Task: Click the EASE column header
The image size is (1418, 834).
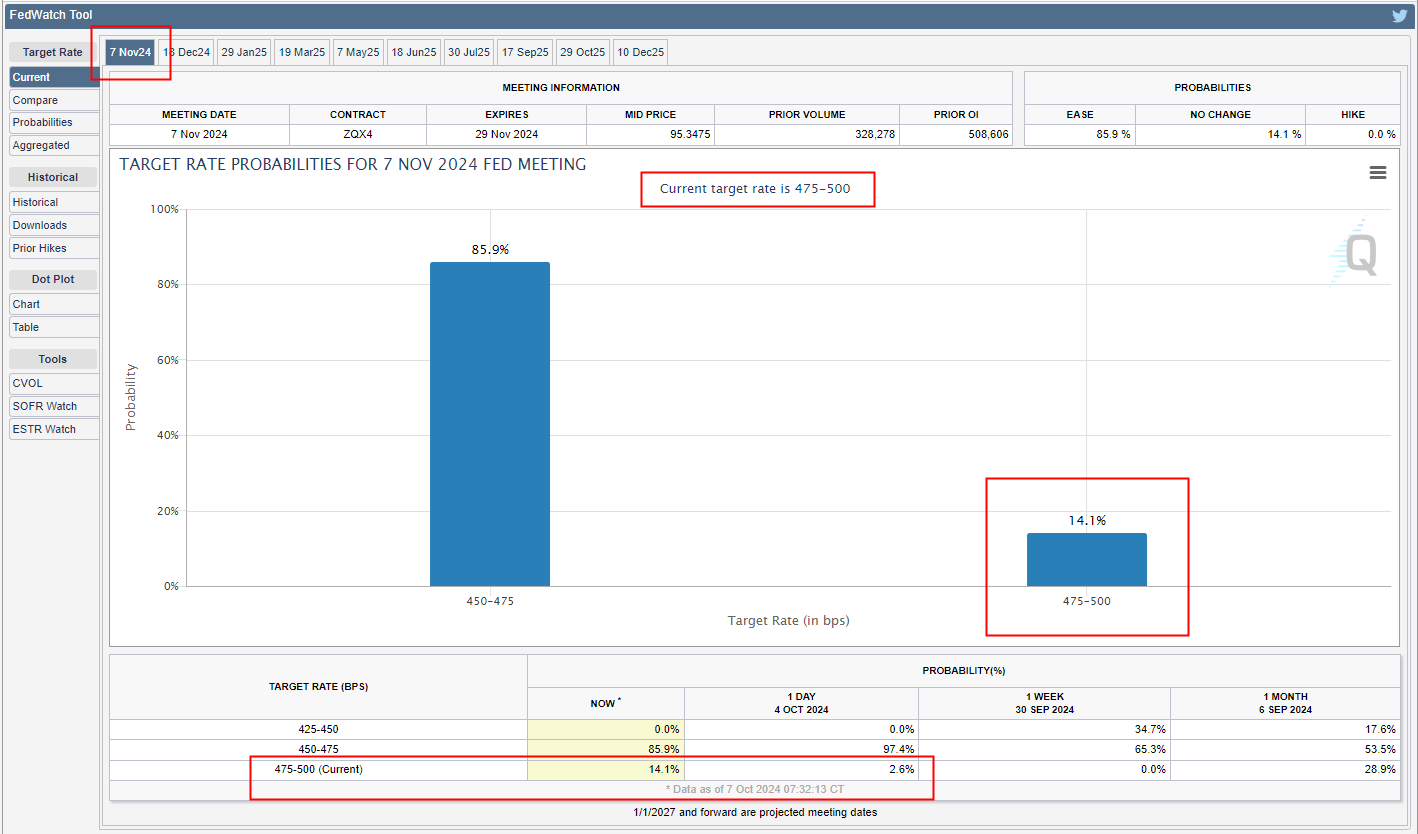Action: coord(1080,114)
